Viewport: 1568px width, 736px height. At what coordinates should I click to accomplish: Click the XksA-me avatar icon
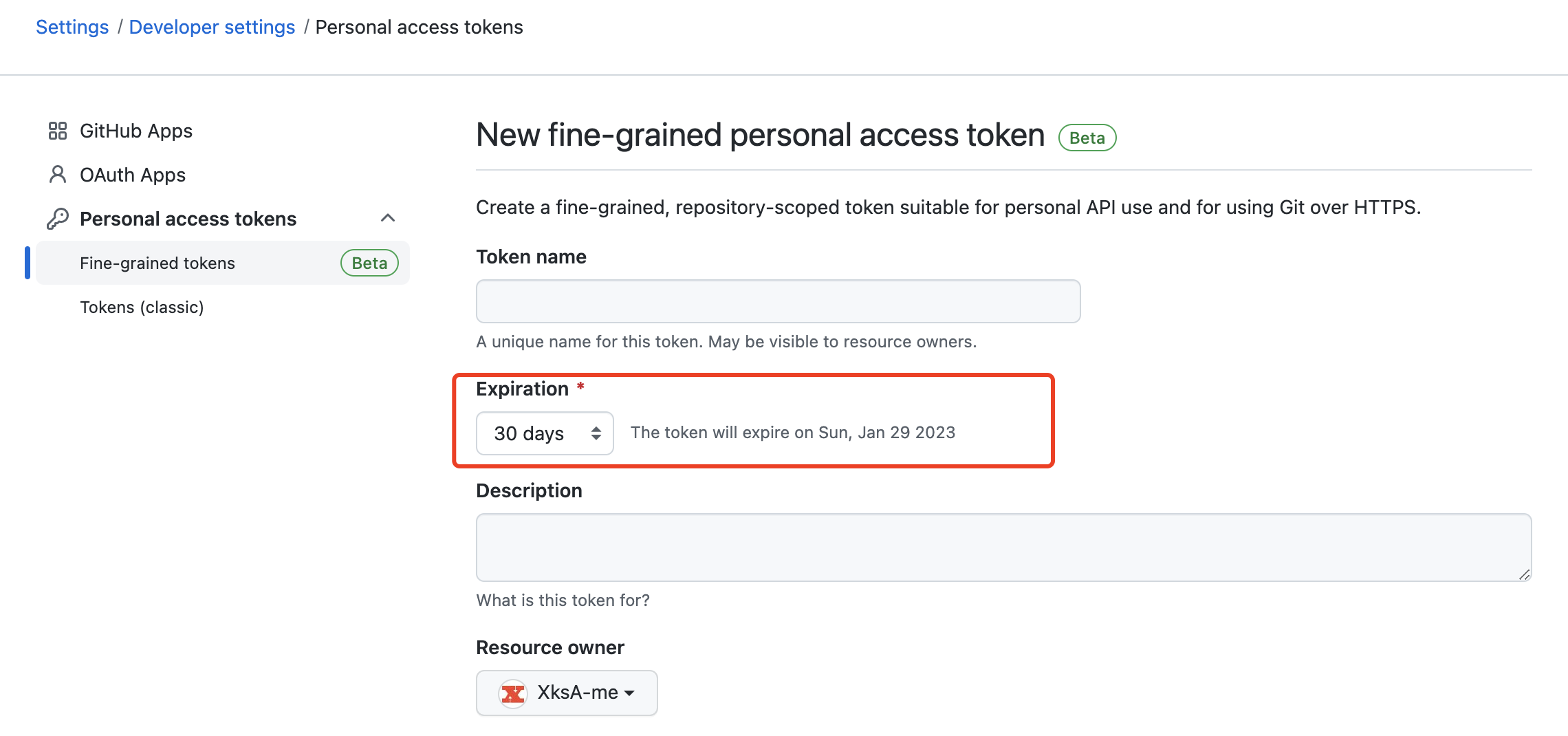coord(512,693)
